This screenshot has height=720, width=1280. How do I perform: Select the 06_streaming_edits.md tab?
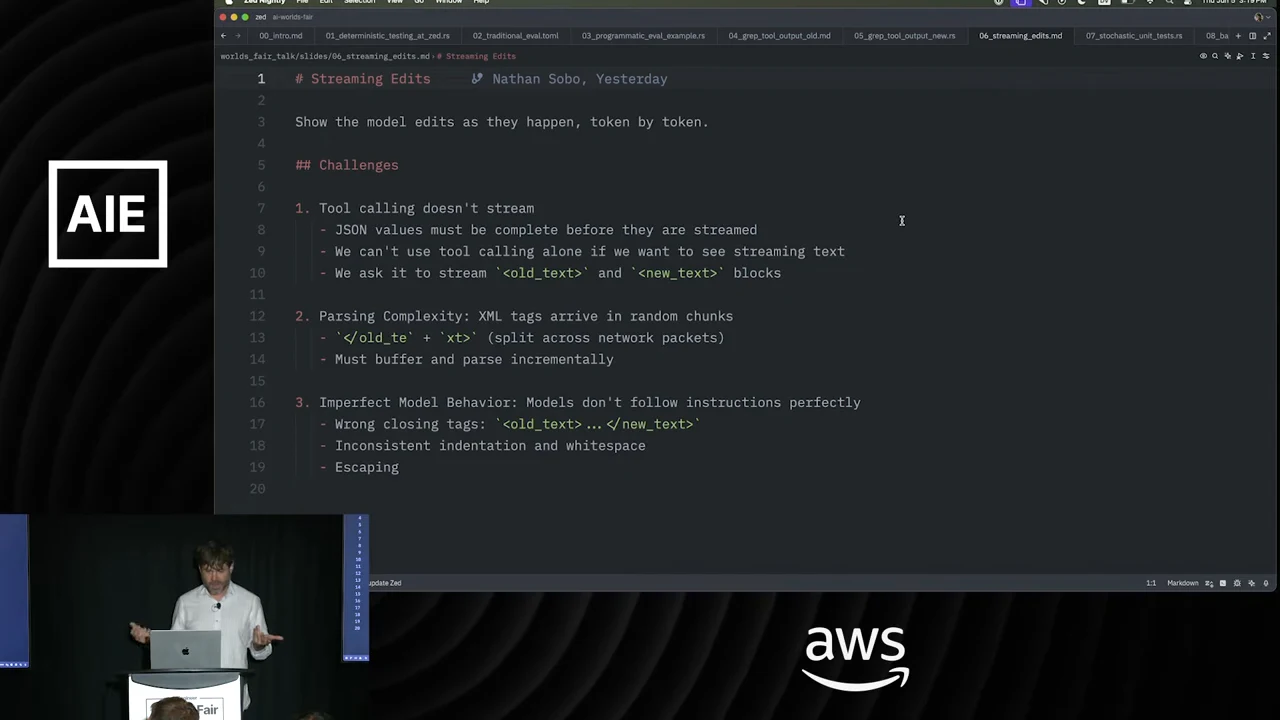click(x=1020, y=36)
